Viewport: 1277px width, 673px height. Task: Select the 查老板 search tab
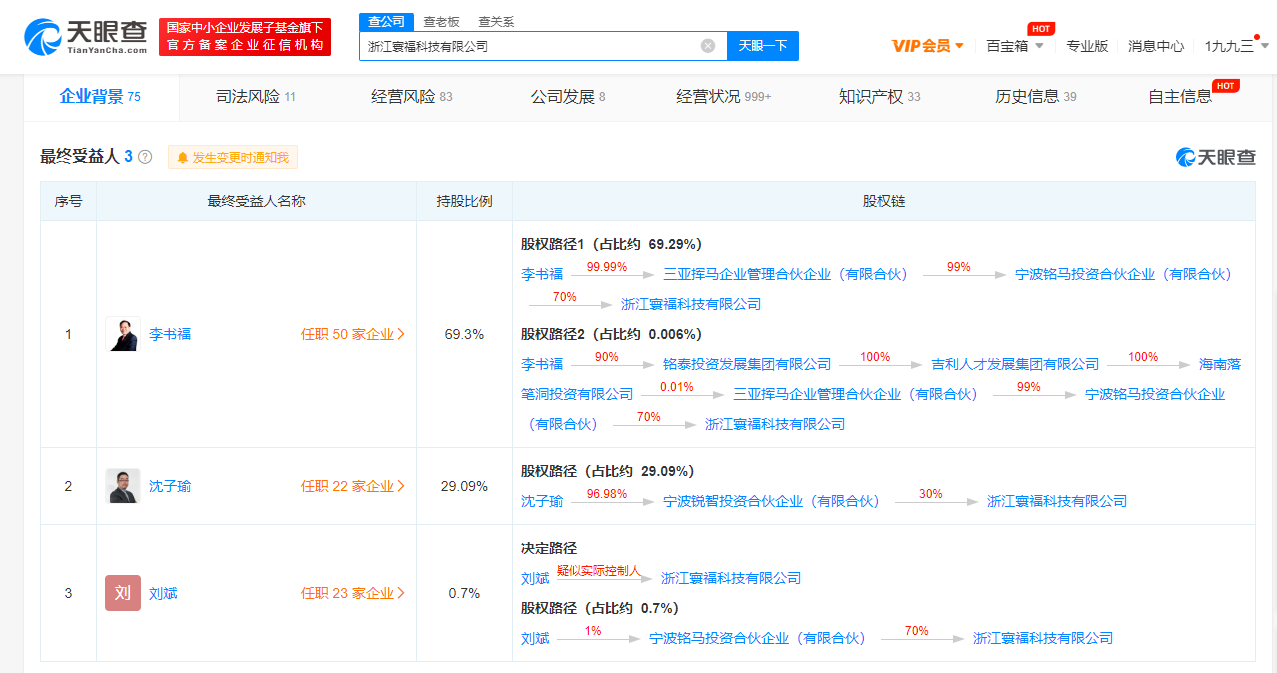tap(441, 21)
